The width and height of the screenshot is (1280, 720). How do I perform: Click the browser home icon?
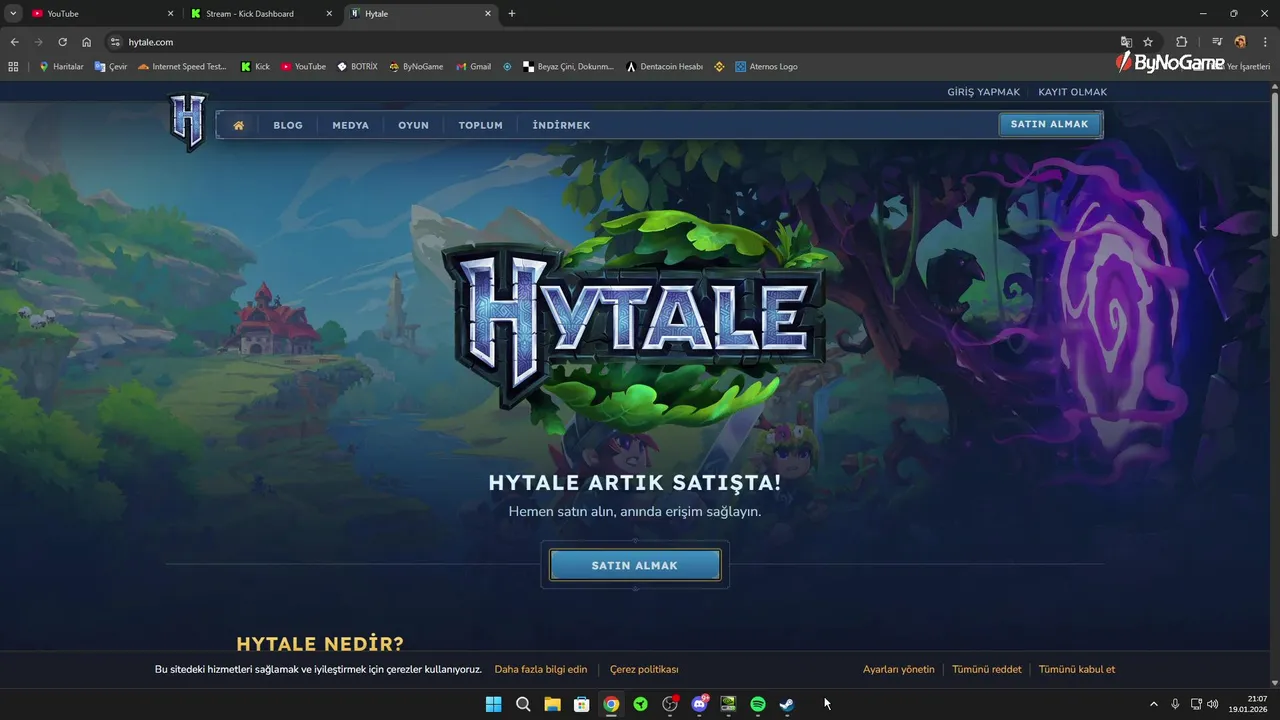click(87, 42)
